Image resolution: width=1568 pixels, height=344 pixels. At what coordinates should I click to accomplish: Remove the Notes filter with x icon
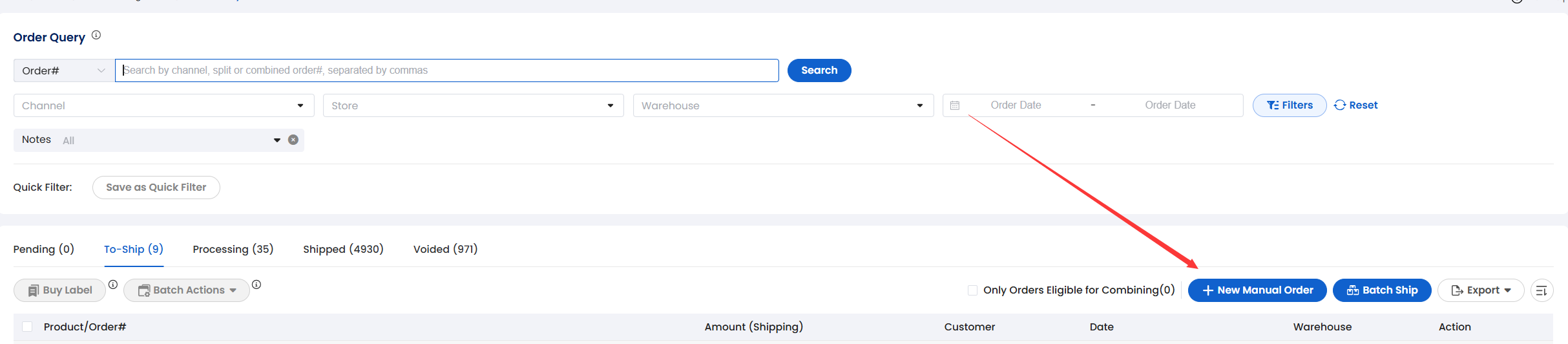(293, 140)
